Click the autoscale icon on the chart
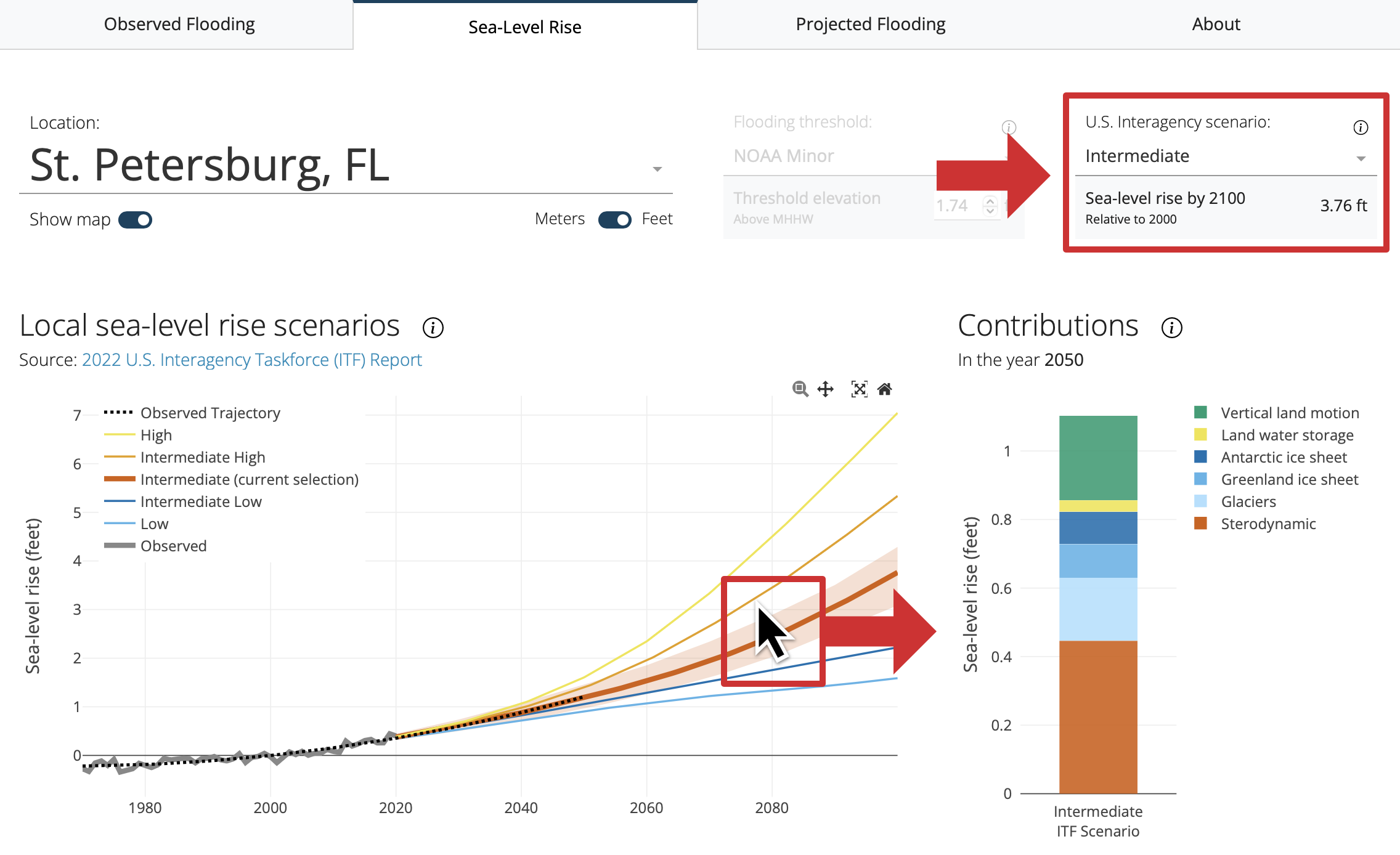This screenshot has width=1400, height=855. coord(859,389)
